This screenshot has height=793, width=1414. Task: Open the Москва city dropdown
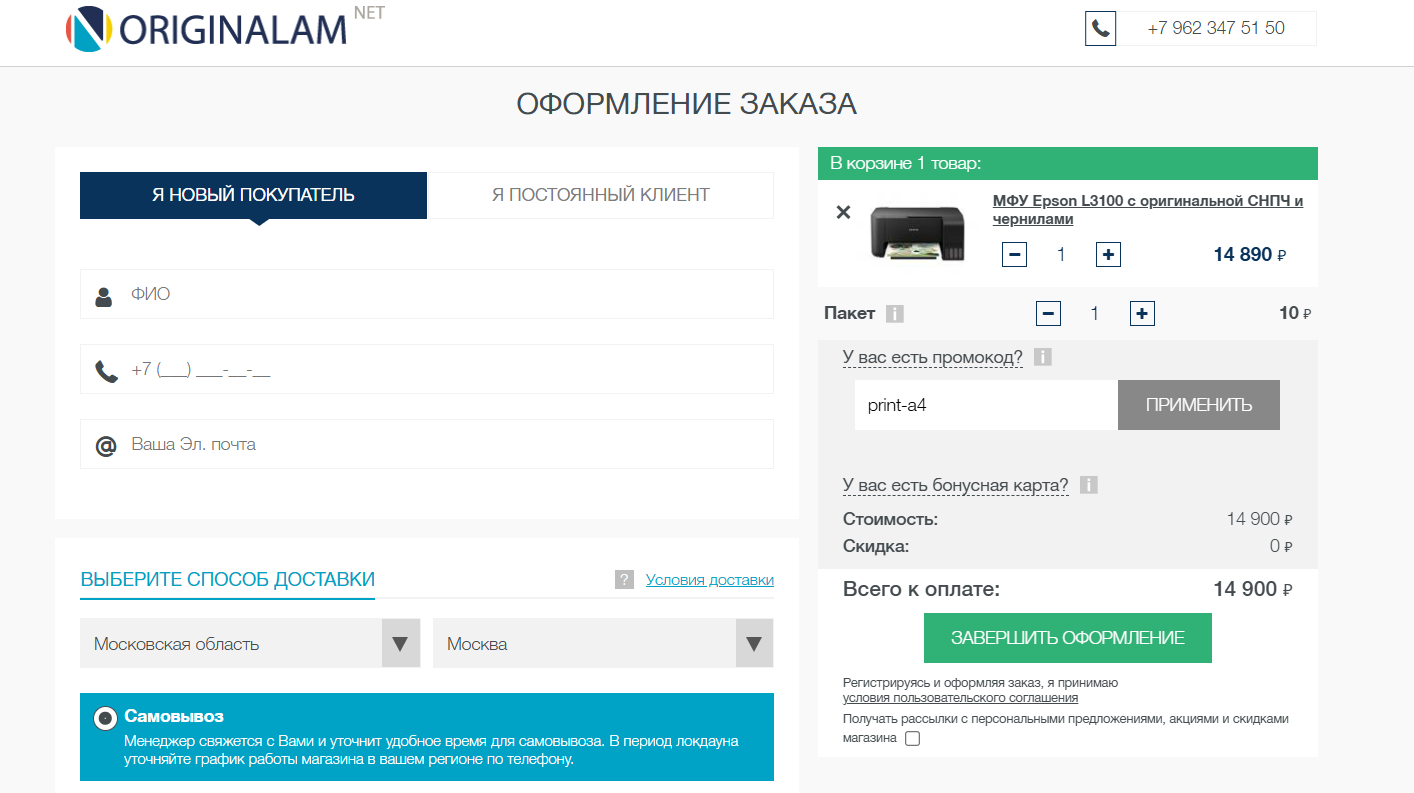pyautogui.click(x=603, y=643)
